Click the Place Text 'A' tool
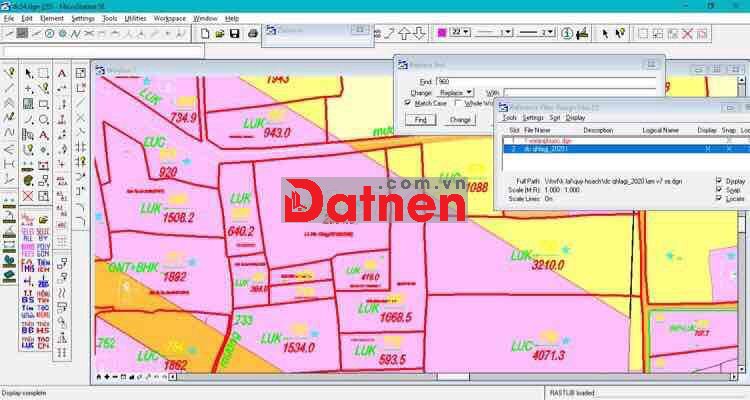The width and height of the screenshot is (750, 400). (61, 74)
